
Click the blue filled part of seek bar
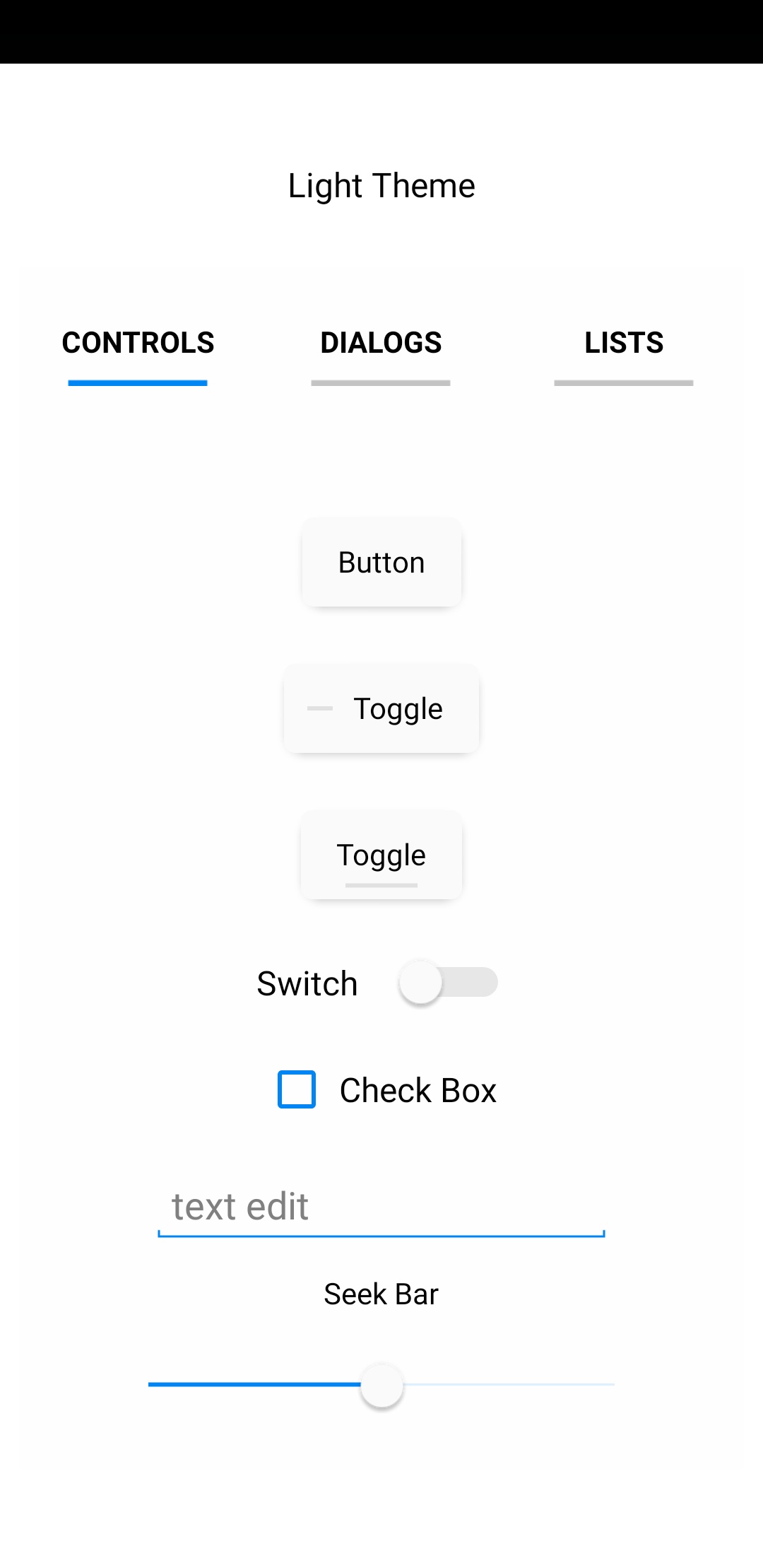[254, 1384]
